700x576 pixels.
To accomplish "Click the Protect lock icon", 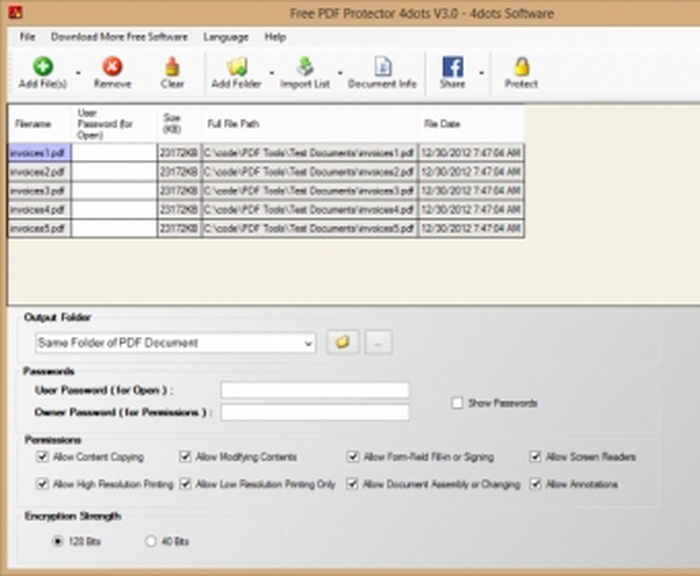I will point(521,67).
